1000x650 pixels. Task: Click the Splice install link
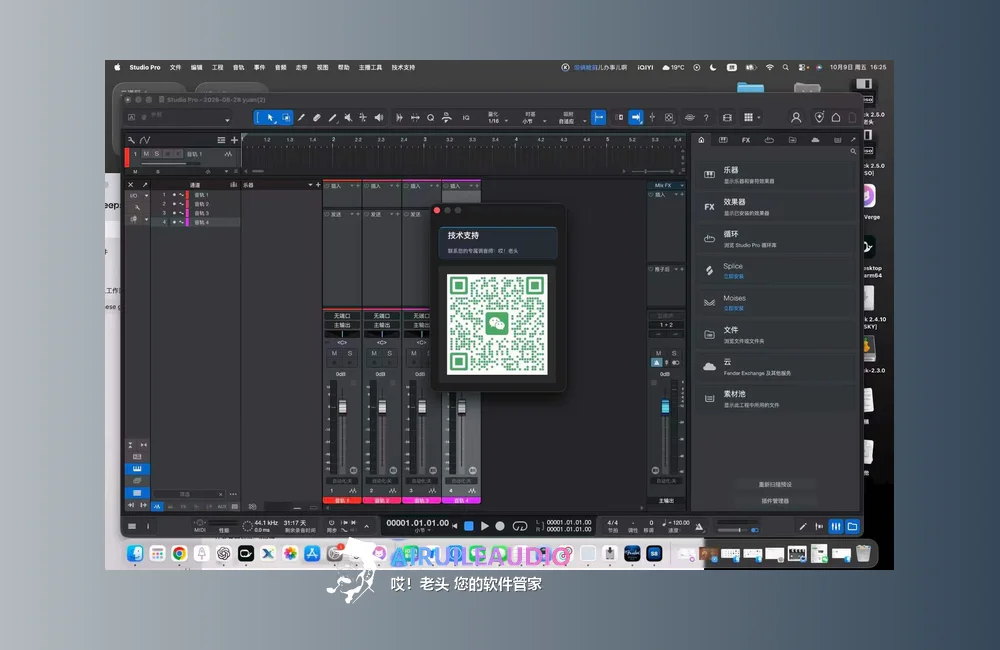click(733, 276)
